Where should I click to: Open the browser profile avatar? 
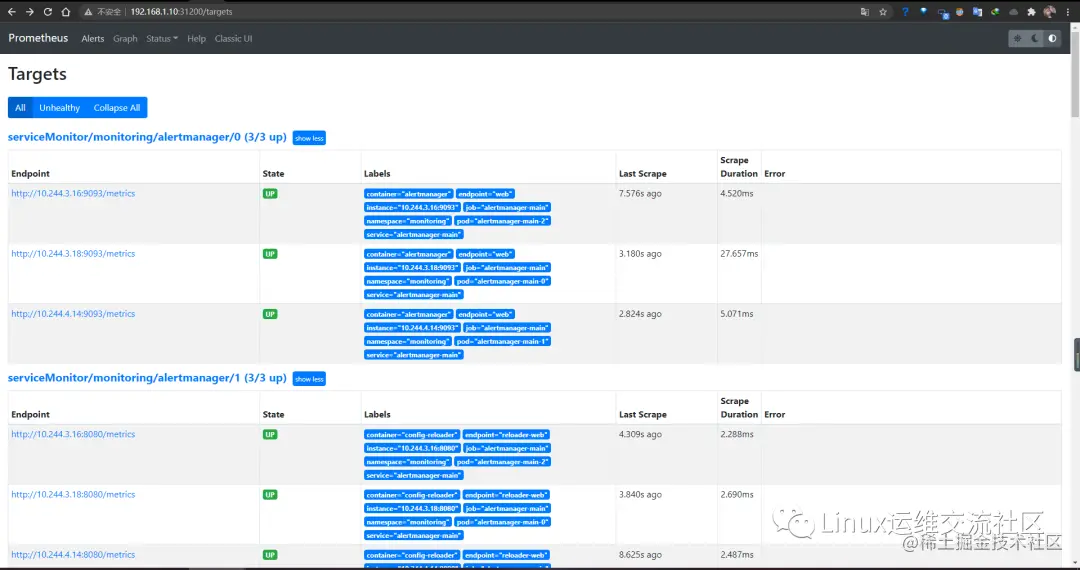click(x=1050, y=12)
